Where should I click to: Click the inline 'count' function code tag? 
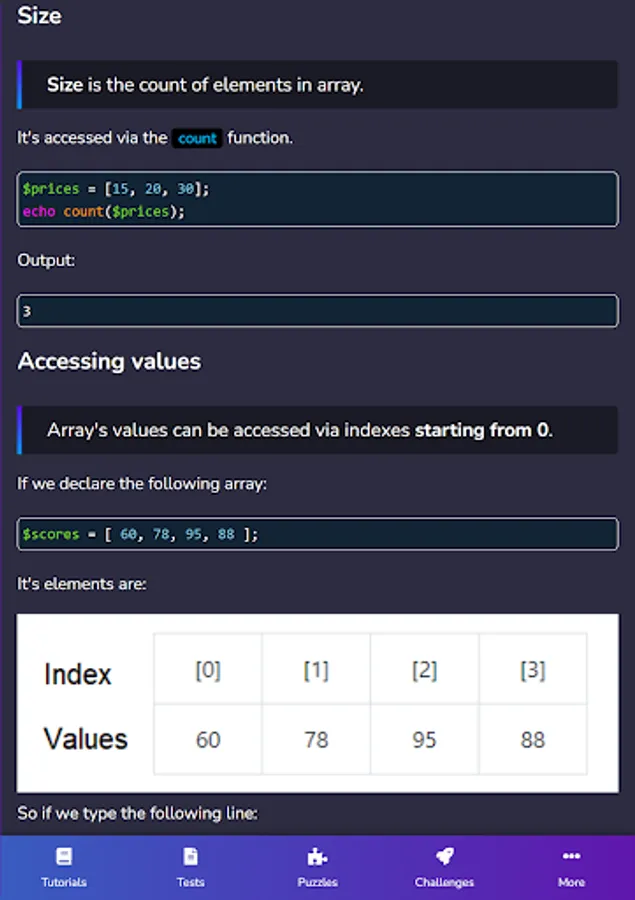[197, 139]
